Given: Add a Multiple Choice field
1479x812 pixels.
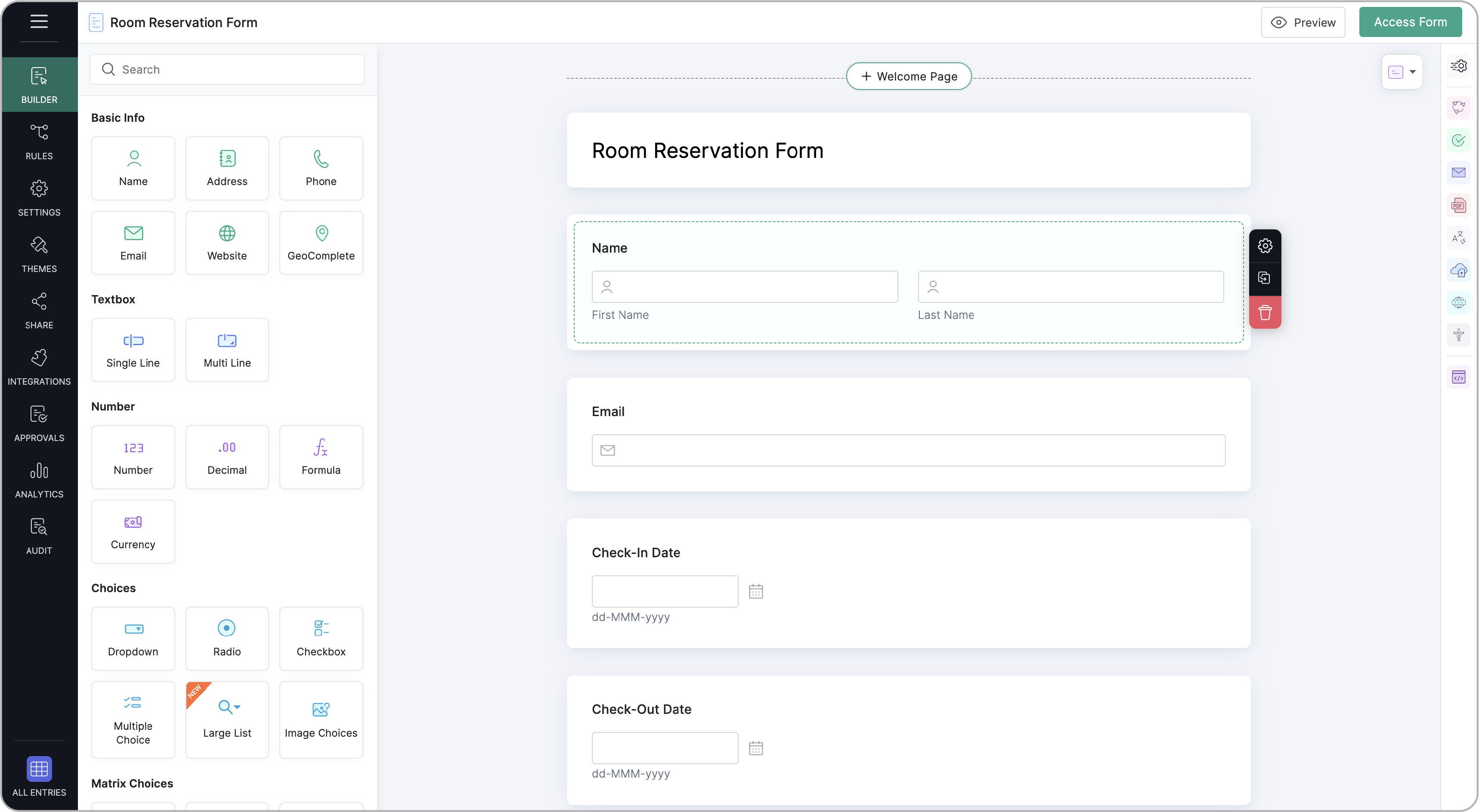Looking at the screenshot, I should [133, 720].
